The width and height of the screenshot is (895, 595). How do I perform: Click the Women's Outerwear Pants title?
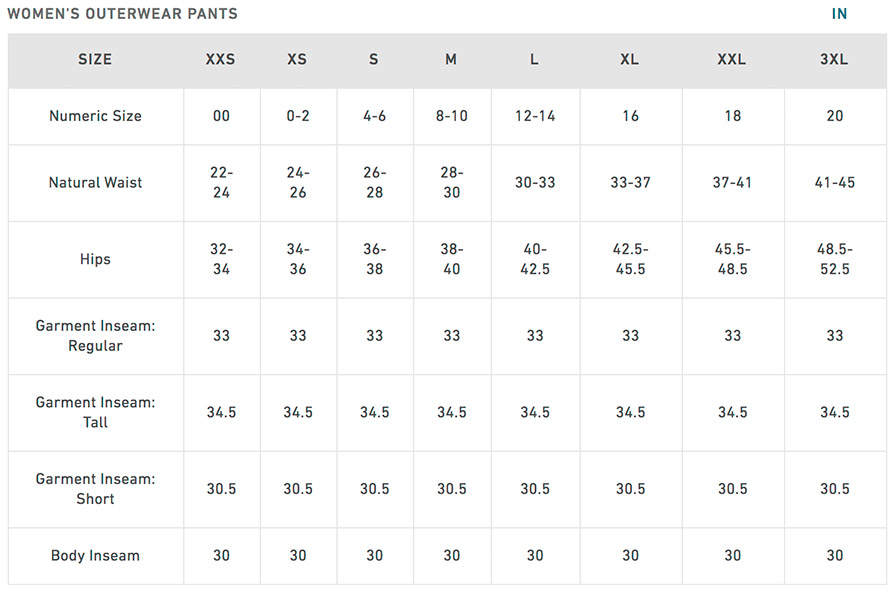123,14
